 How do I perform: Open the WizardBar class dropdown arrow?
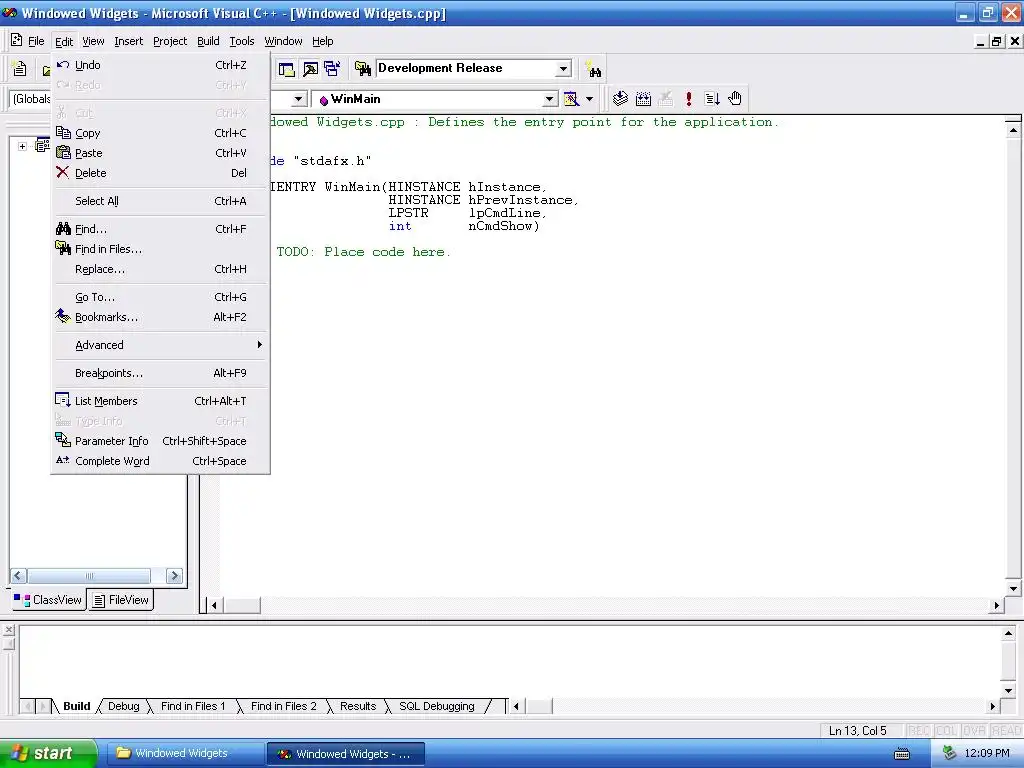(298, 99)
